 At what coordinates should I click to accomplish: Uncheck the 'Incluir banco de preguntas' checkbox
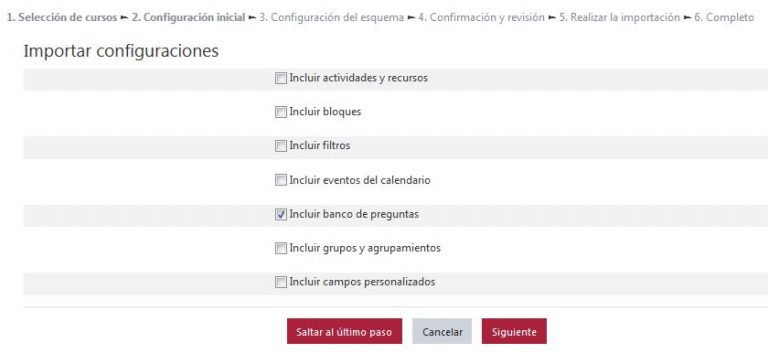click(281, 215)
